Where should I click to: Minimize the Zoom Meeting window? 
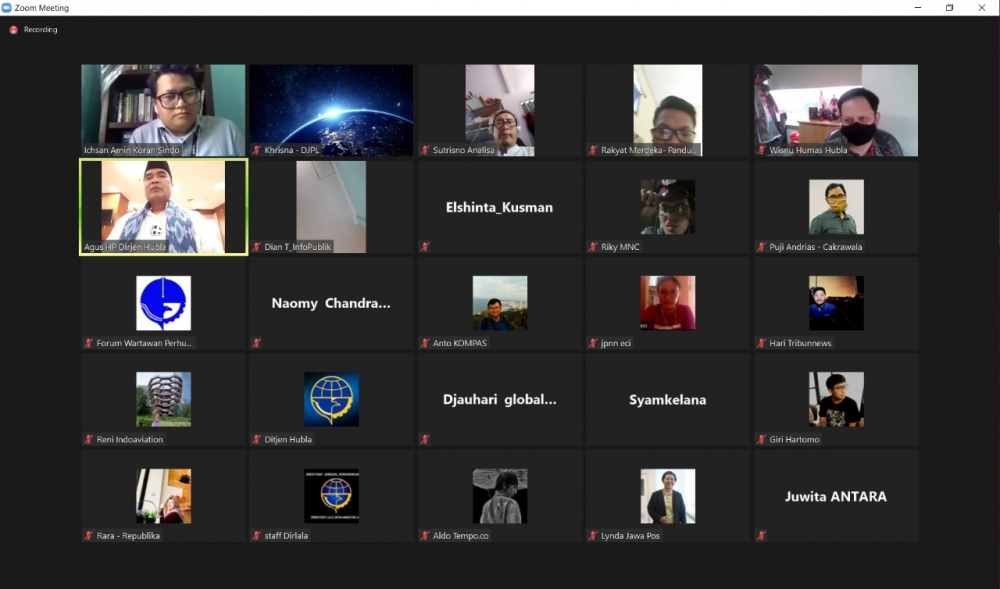[918, 8]
